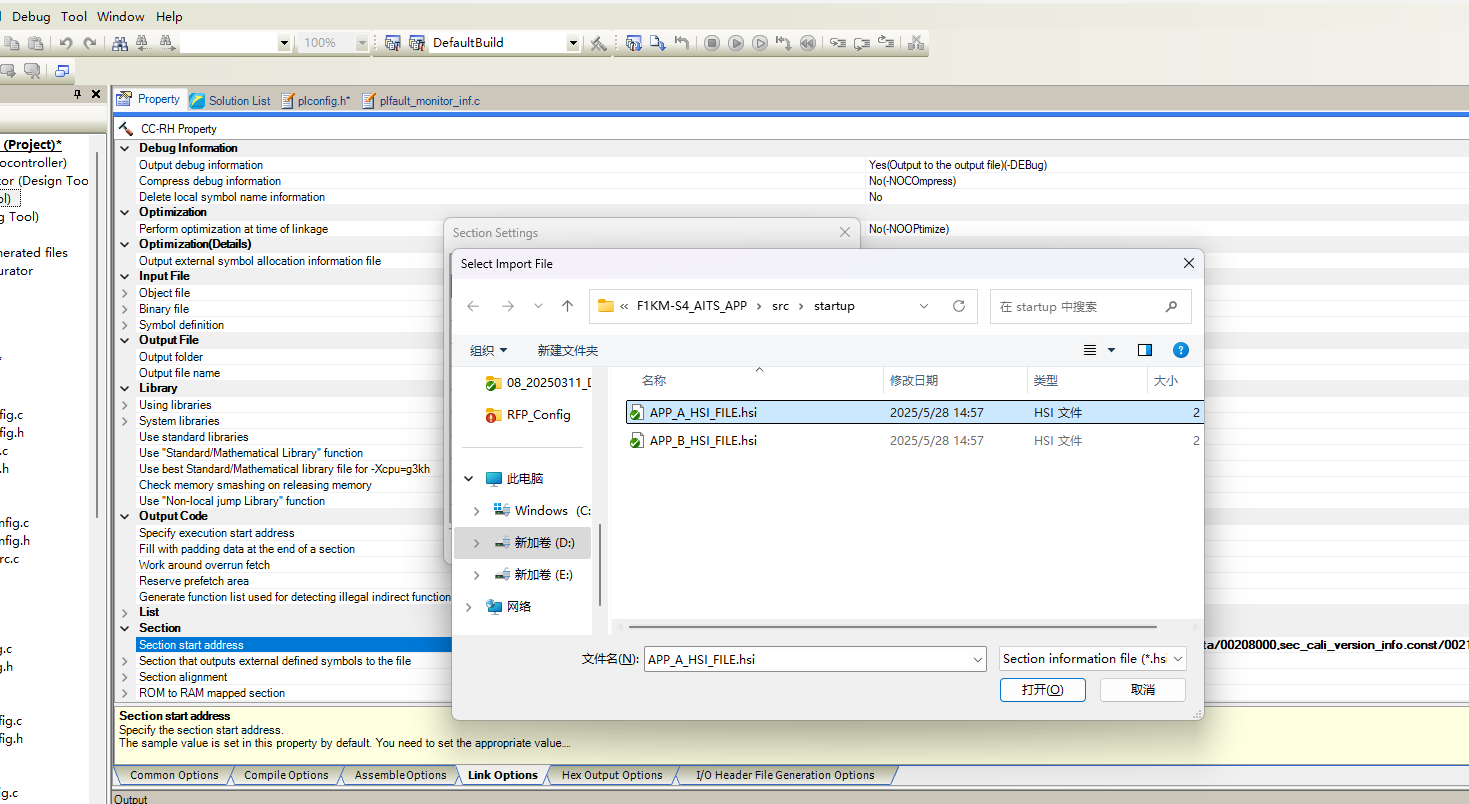The image size is (1469, 804).
Task: Refresh the startup folder listing
Action: tap(959, 306)
